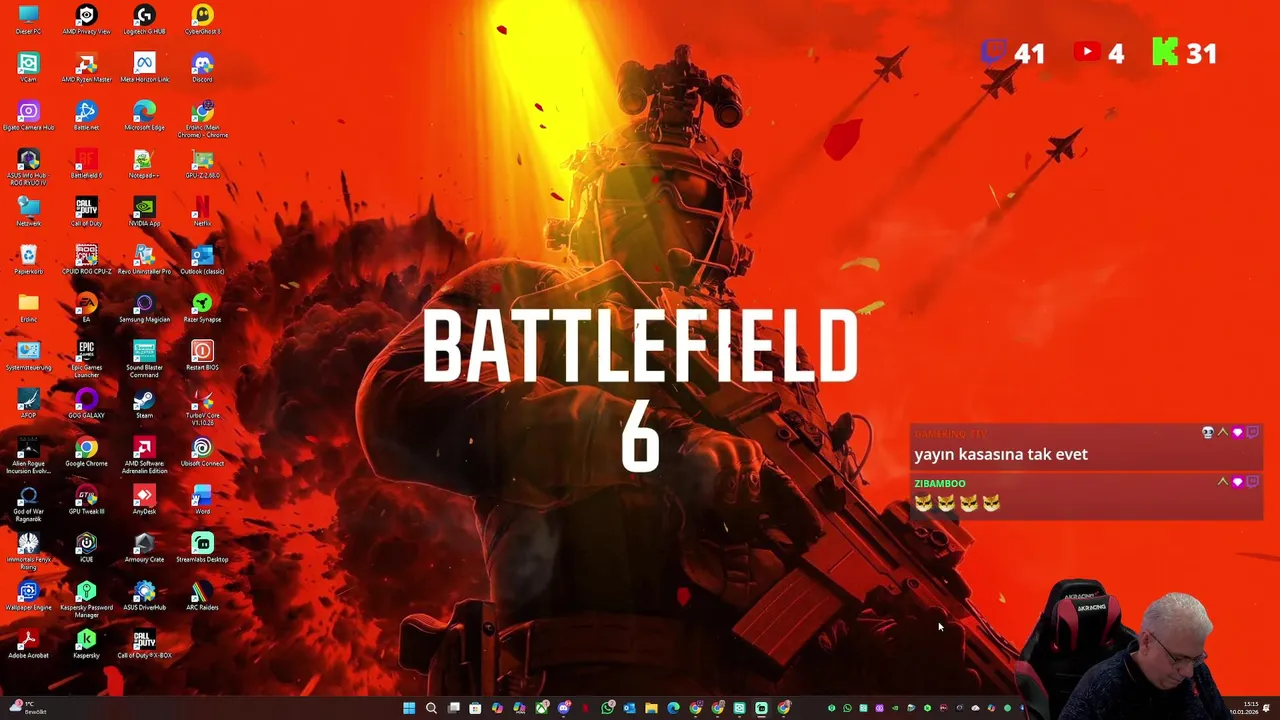Open the NVIDIA App shortcut
Screen dimensions: 1280x720
[144, 211]
